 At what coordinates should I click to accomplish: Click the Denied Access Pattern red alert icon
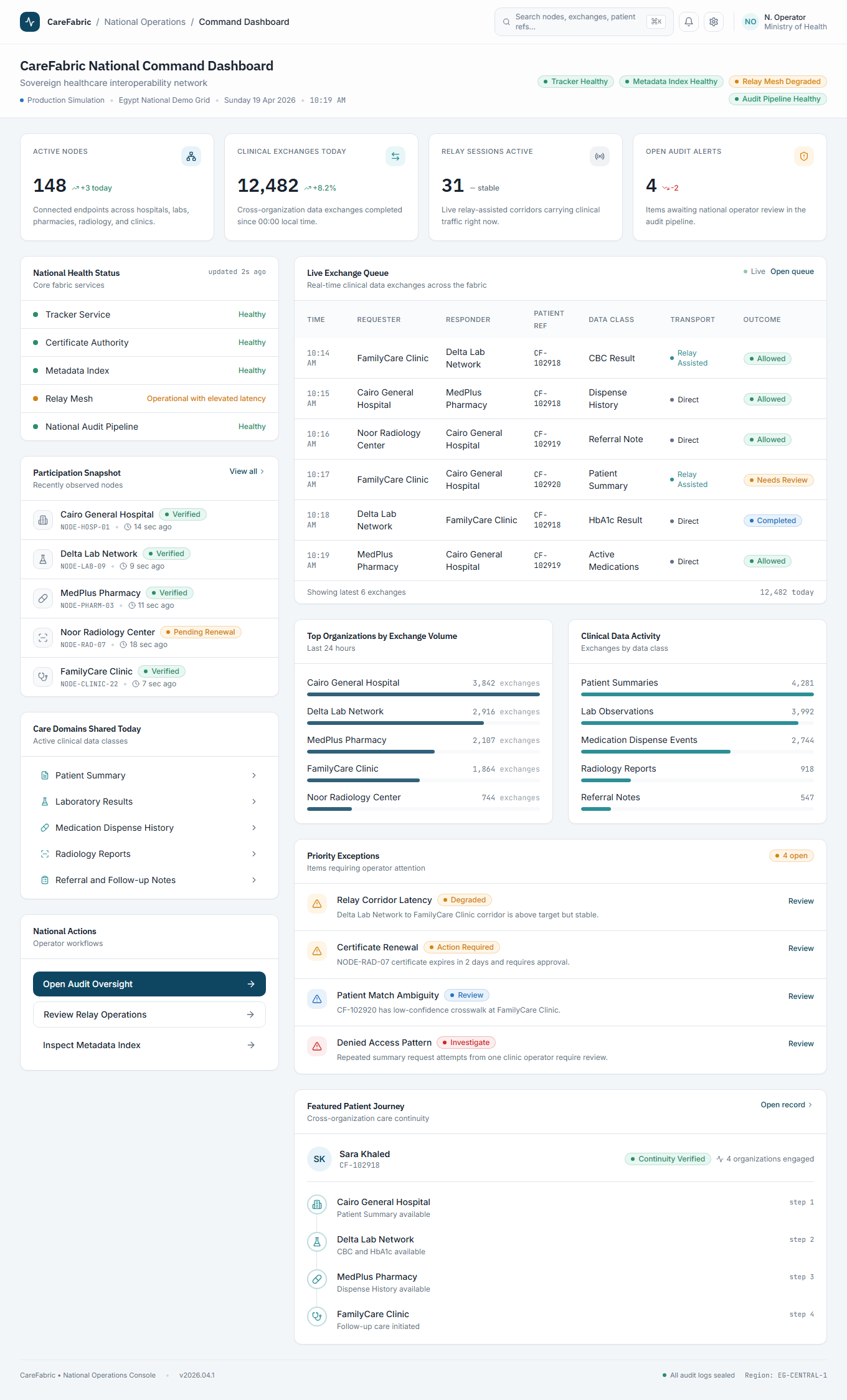tap(317, 1046)
